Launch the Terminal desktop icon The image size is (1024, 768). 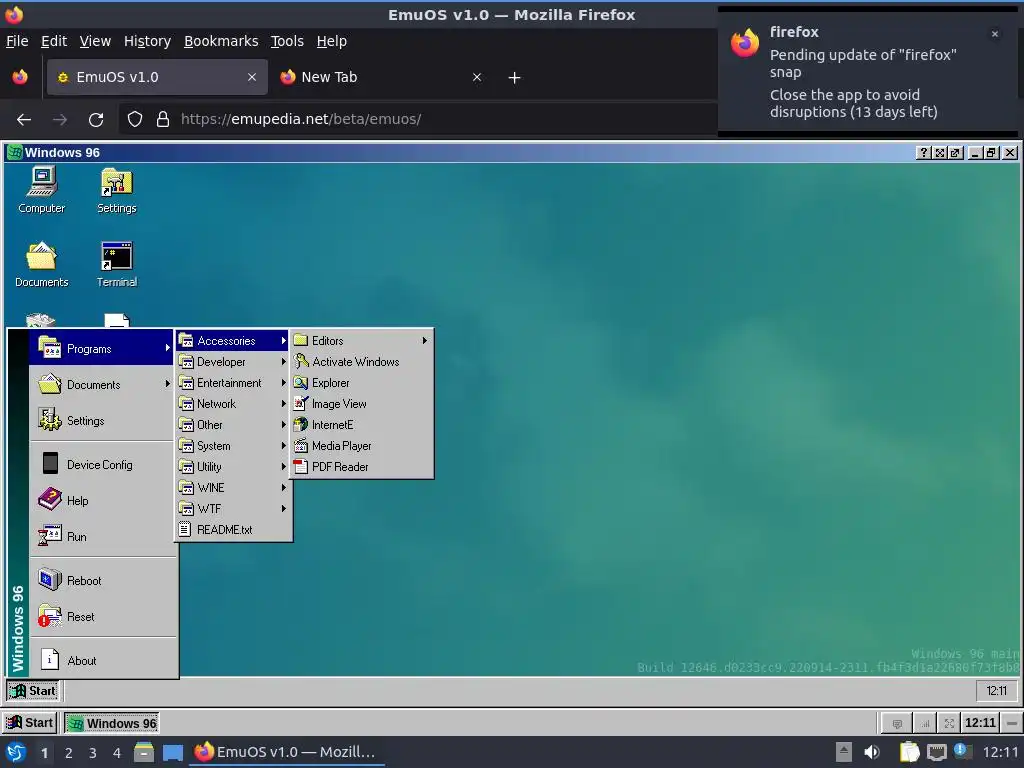[116, 264]
